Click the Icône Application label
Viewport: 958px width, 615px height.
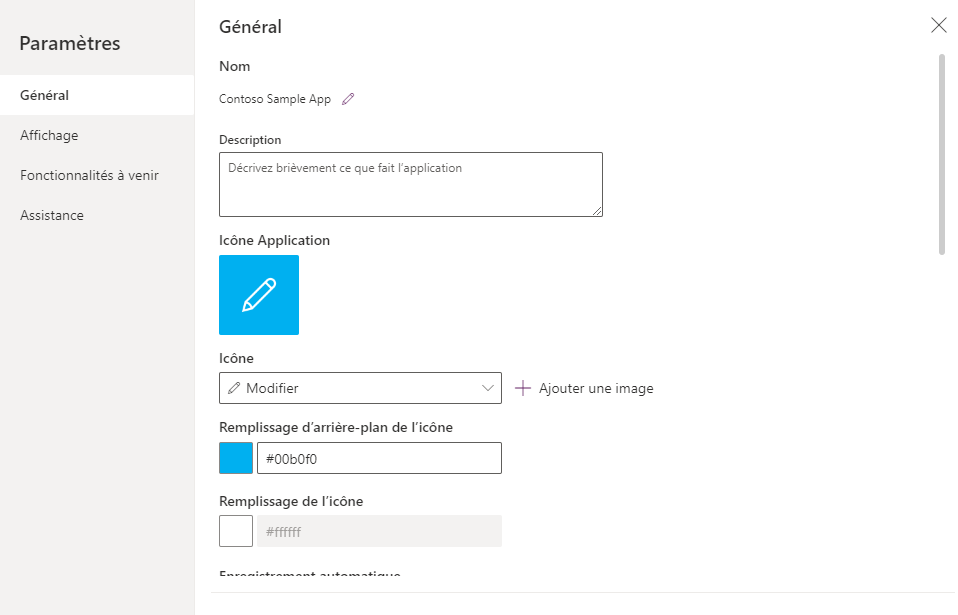coord(274,240)
